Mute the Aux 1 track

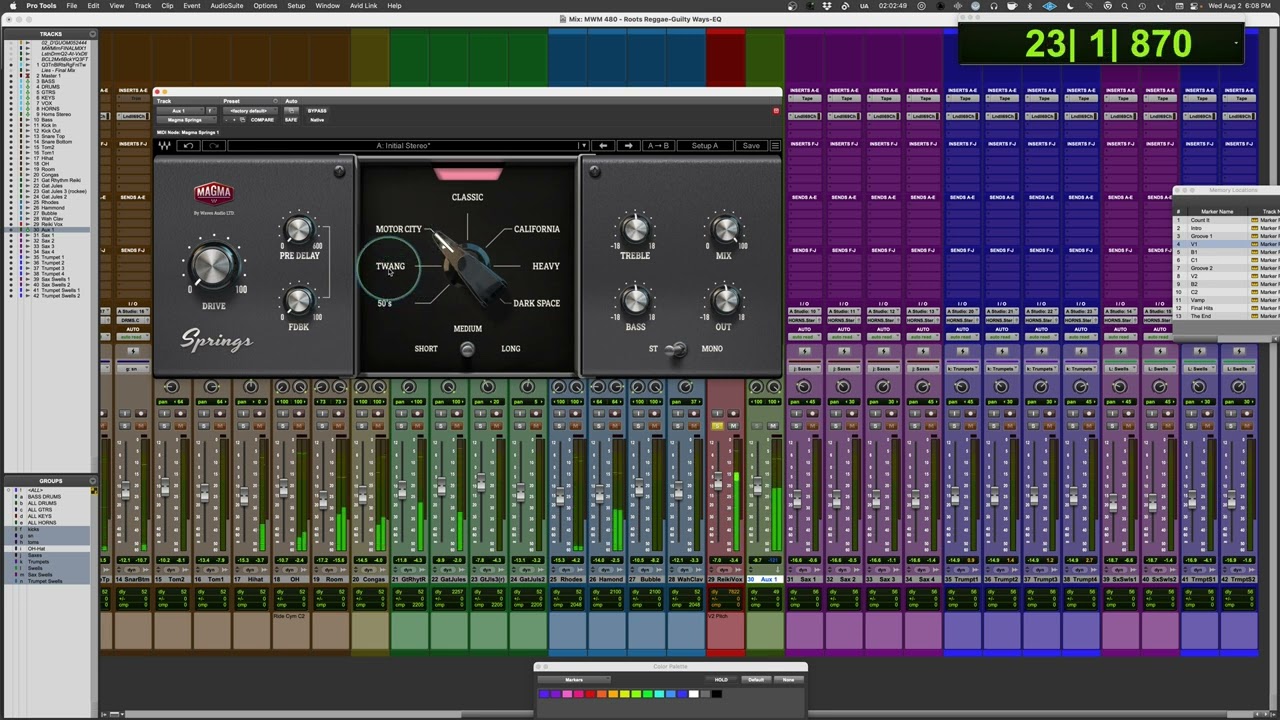pyautogui.click(x=773, y=426)
